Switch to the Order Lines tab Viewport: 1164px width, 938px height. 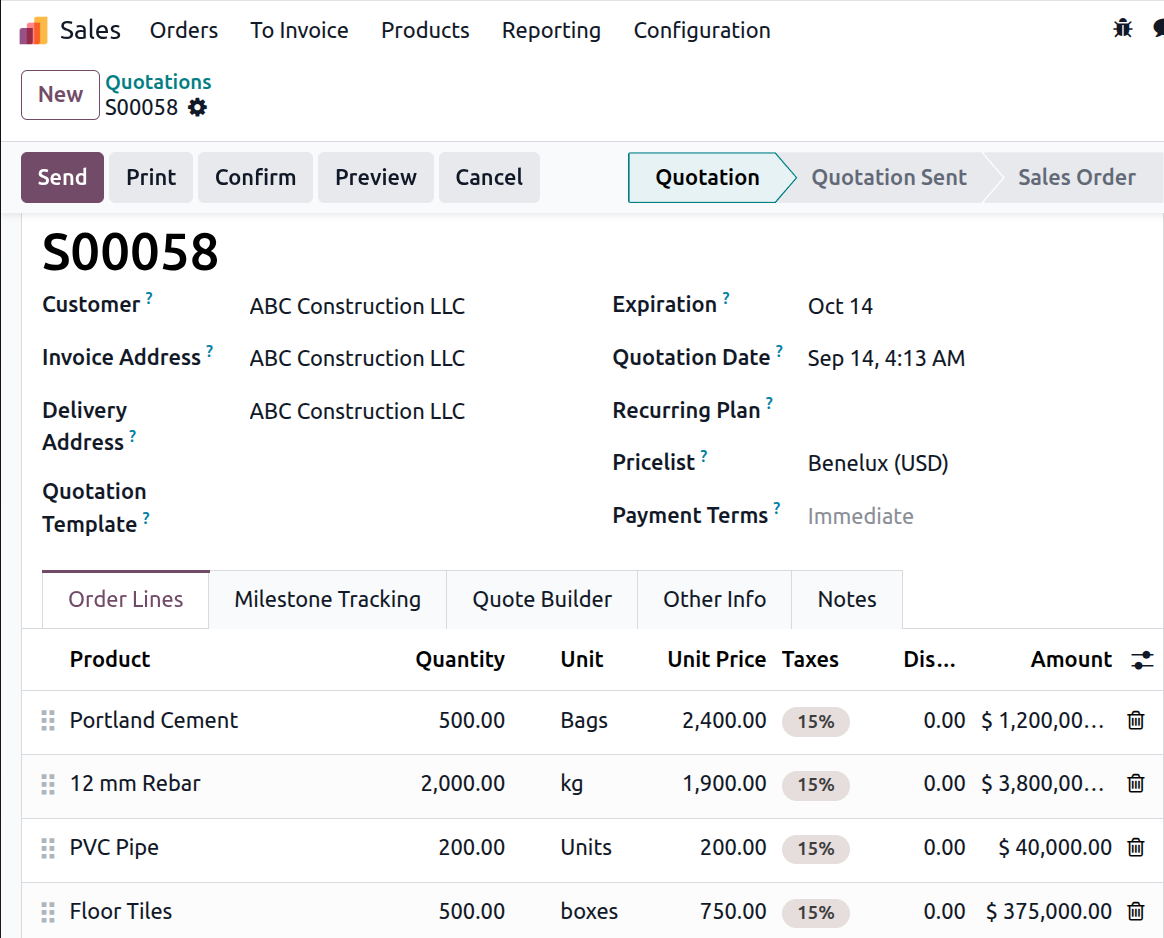[x=125, y=600]
